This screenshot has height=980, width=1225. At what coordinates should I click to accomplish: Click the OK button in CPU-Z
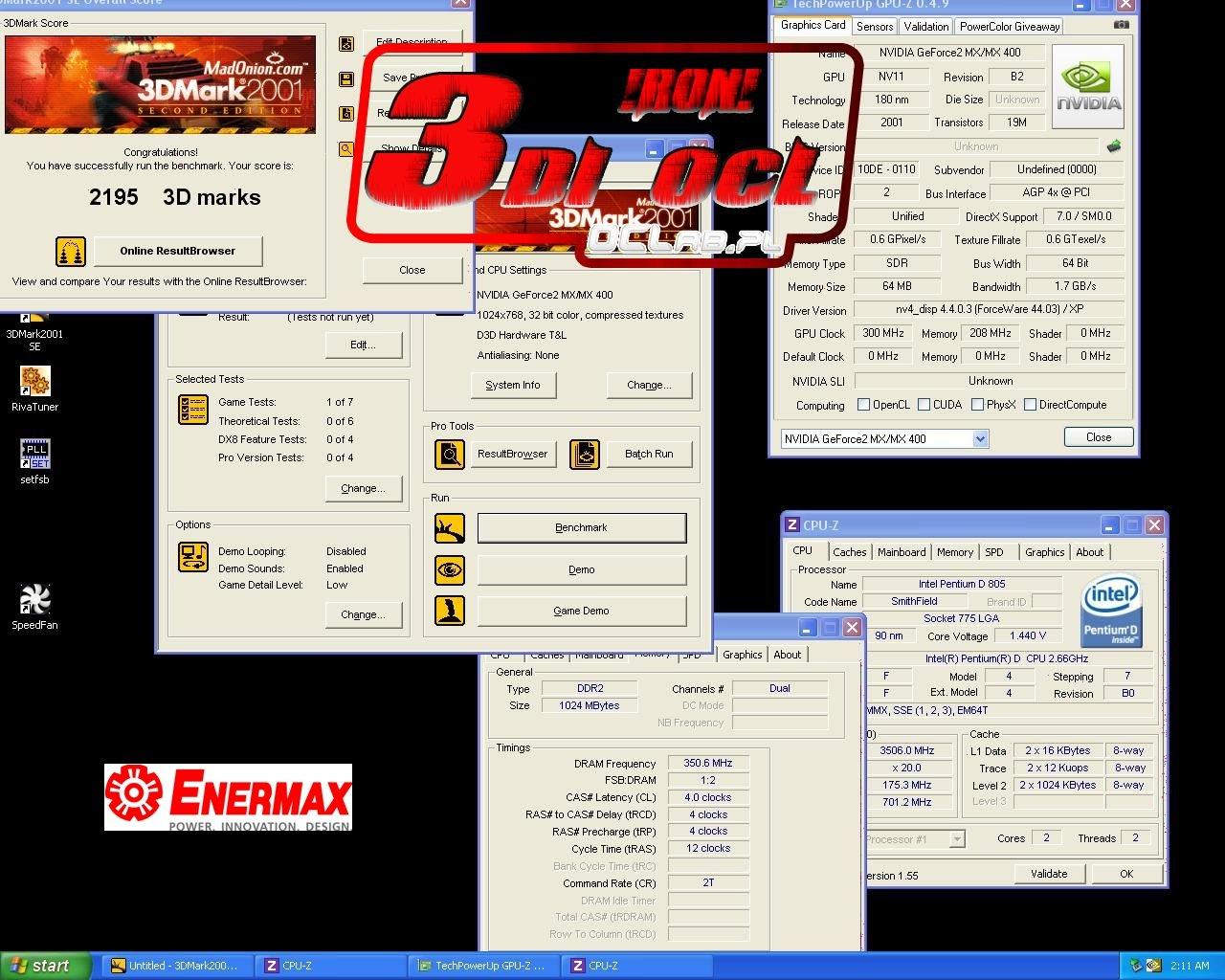tap(1126, 874)
